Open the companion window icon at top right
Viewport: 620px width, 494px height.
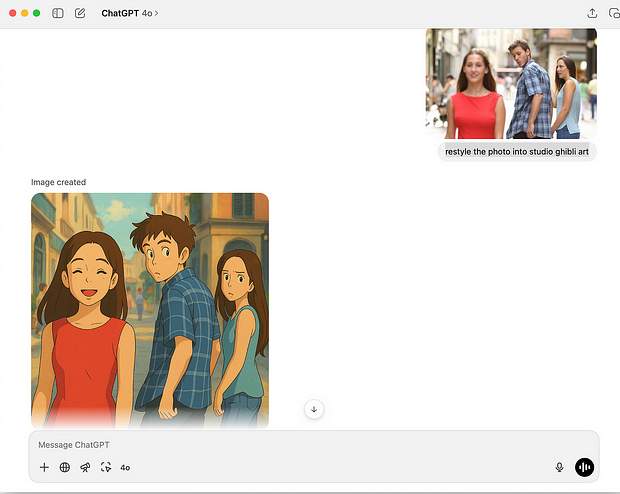614,13
